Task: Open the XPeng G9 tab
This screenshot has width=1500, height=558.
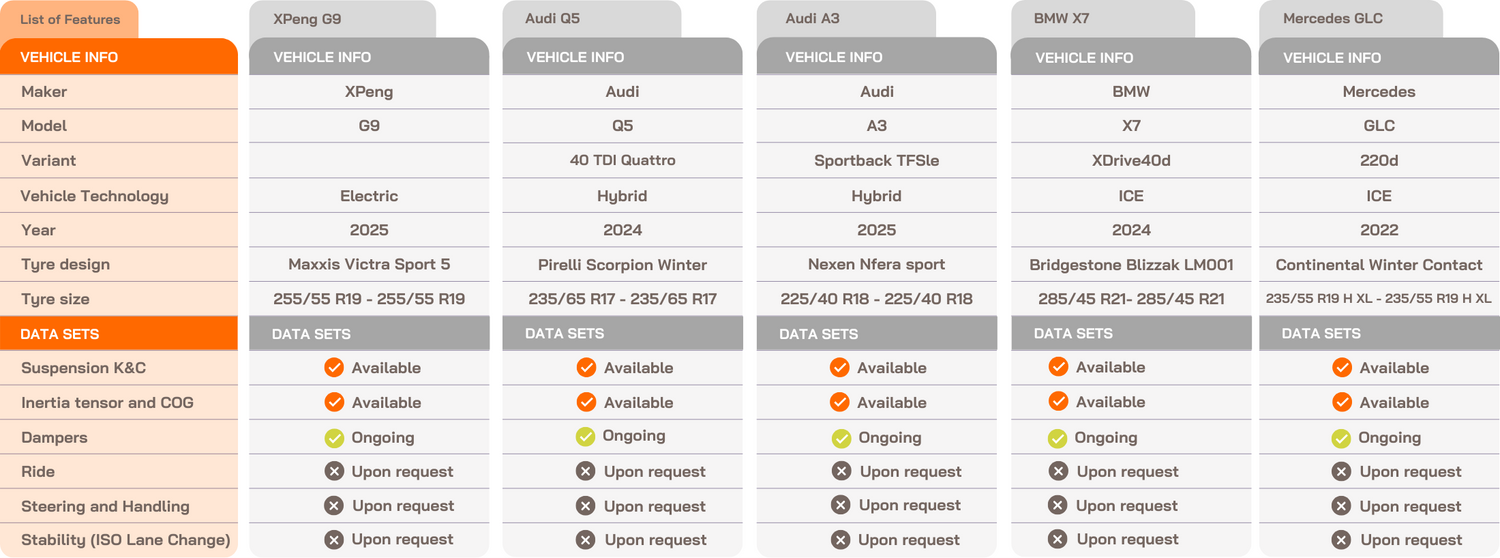Action: (343, 19)
